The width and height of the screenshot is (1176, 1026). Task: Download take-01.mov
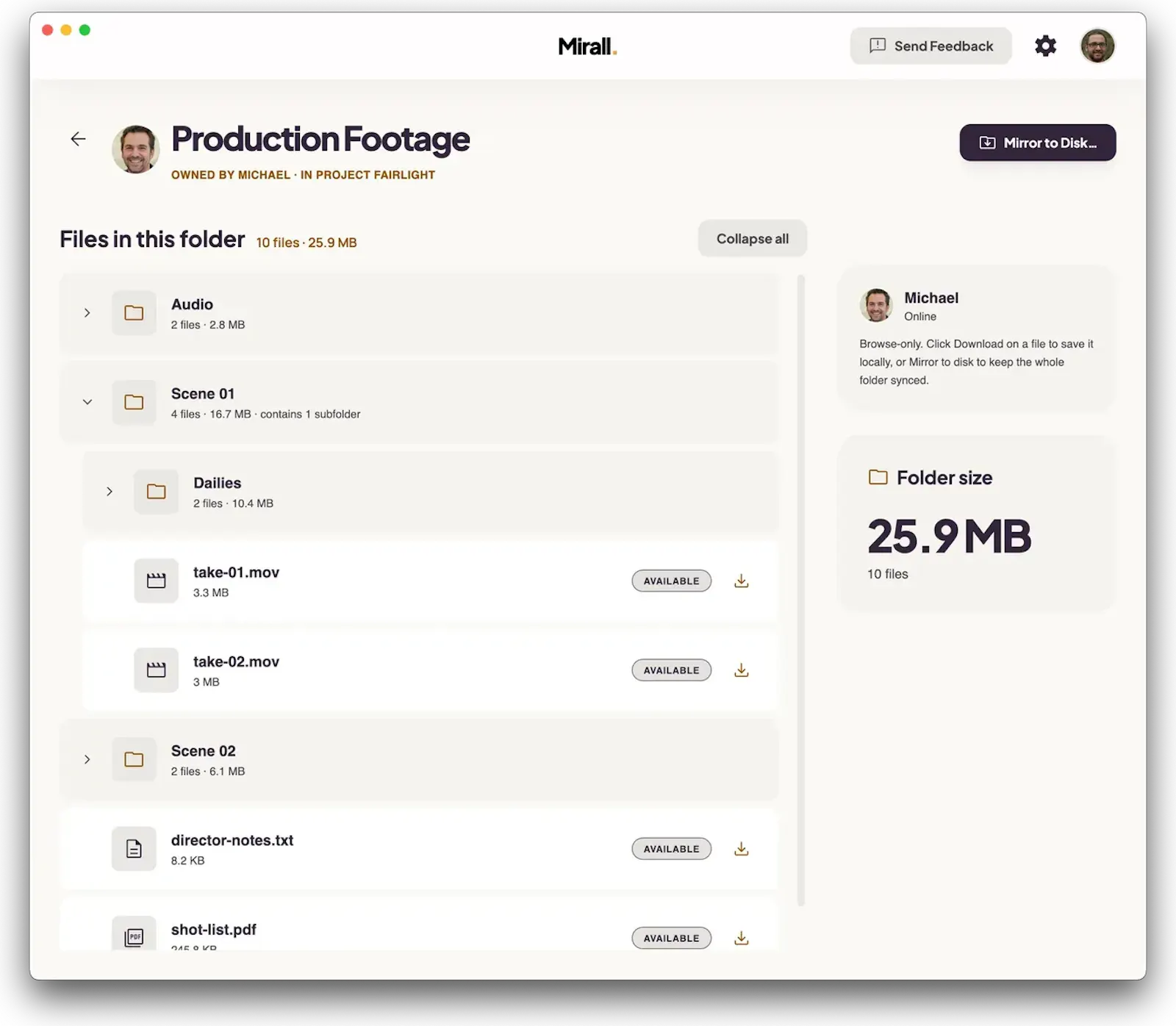coord(742,581)
